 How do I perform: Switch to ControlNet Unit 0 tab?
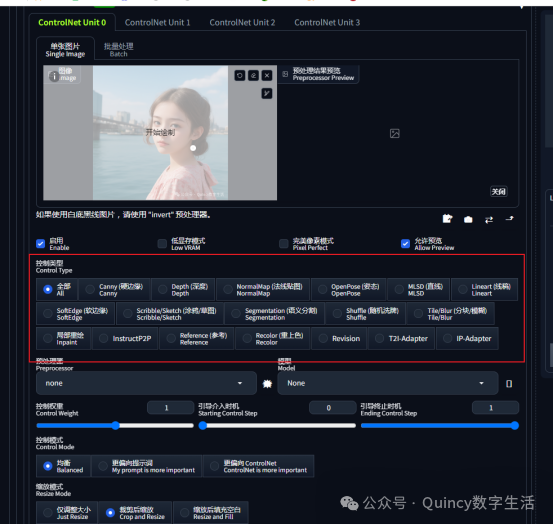pyautogui.click(x=72, y=23)
